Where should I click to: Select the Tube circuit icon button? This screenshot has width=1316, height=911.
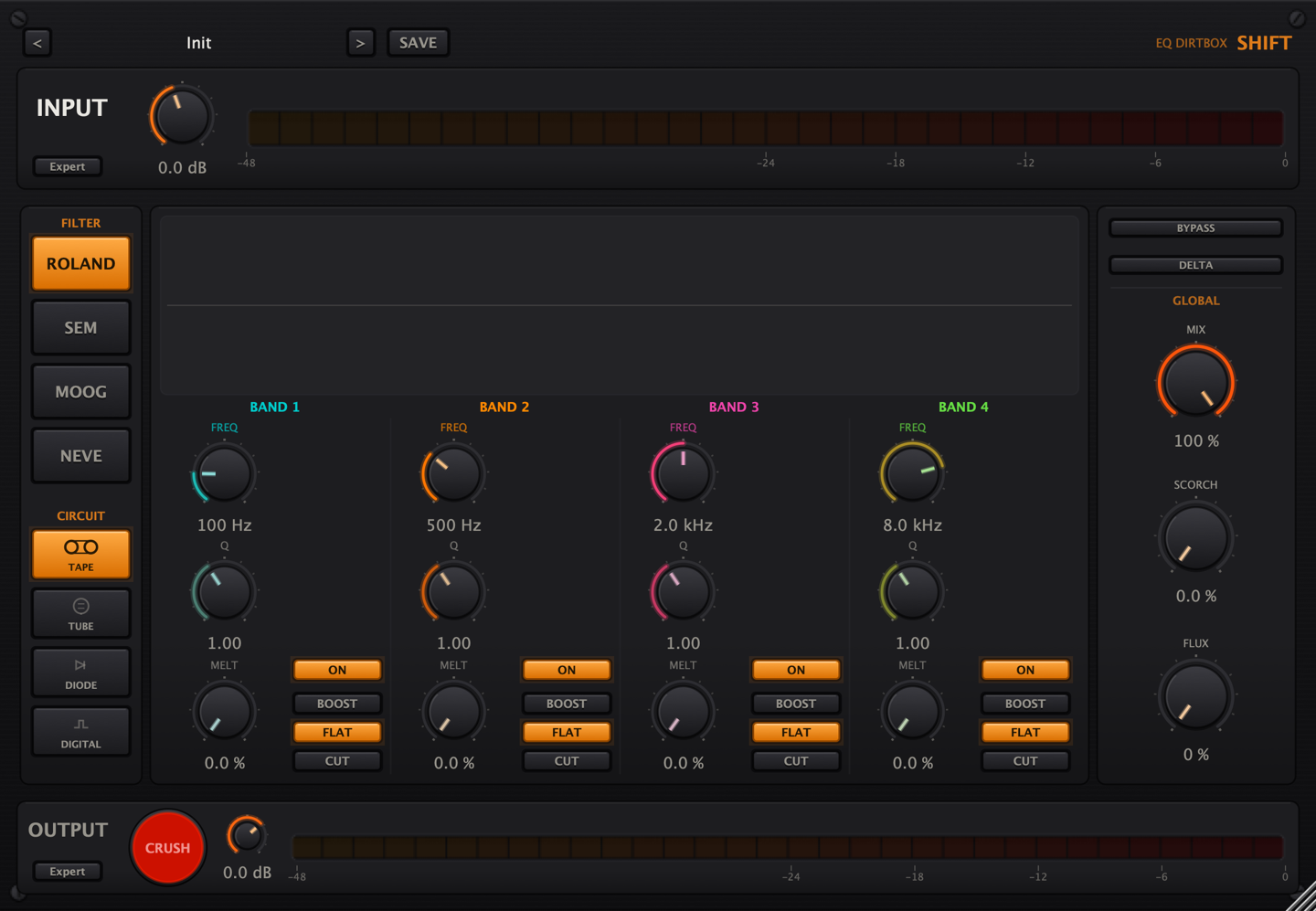[81, 613]
